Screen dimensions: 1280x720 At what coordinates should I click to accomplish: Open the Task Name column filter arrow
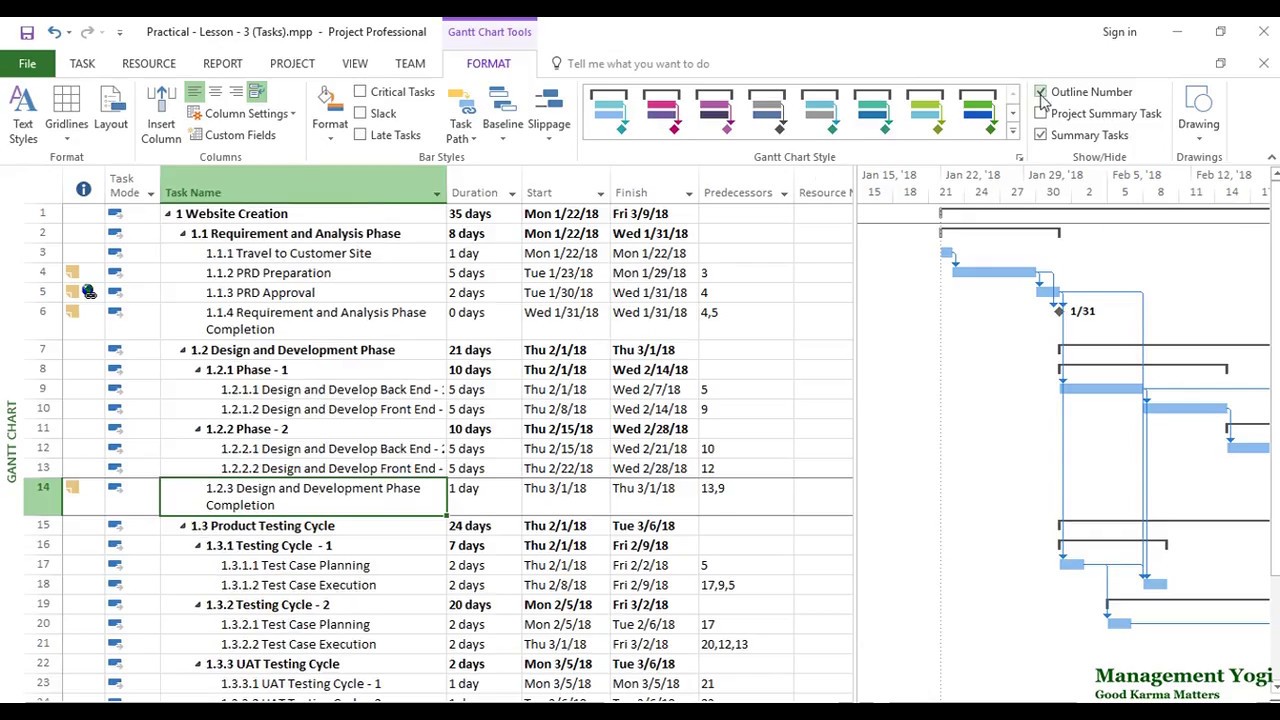(x=437, y=193)
